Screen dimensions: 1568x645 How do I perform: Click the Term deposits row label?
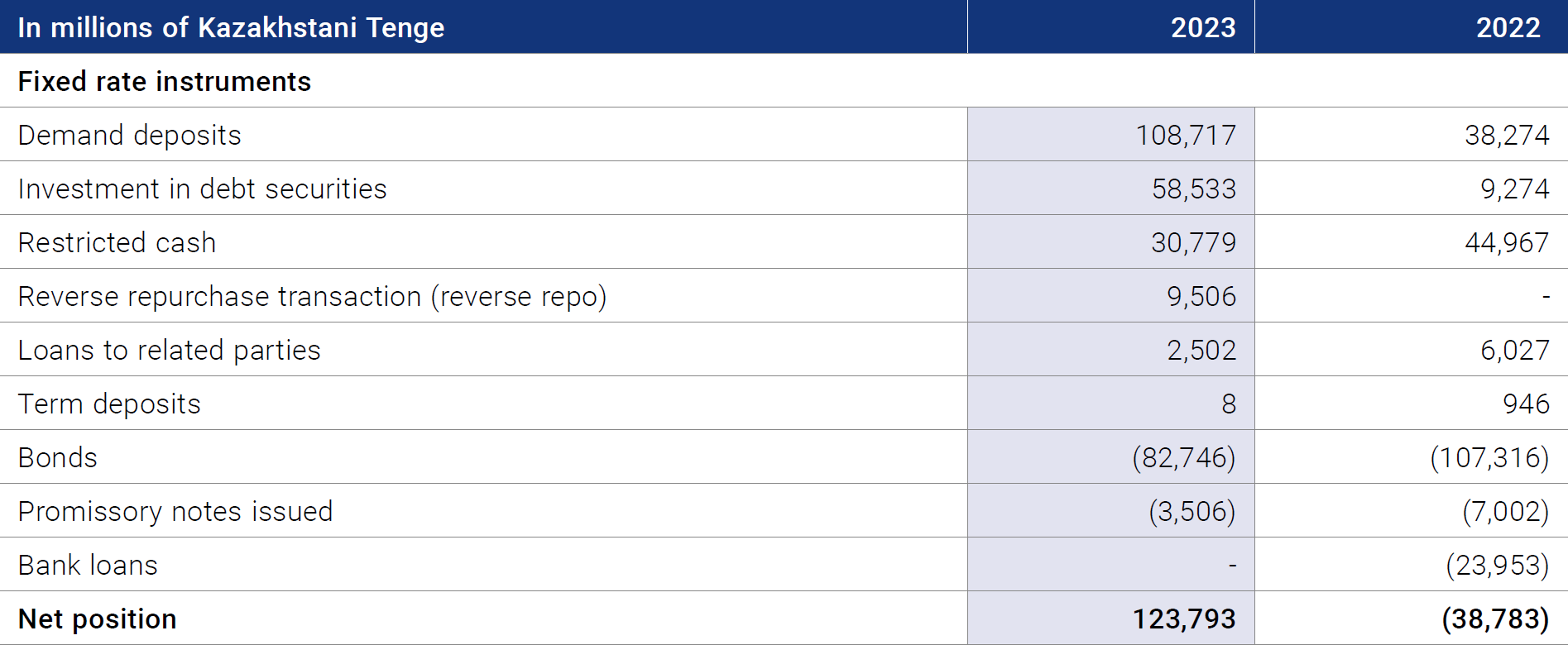click(x=110, y=404)
